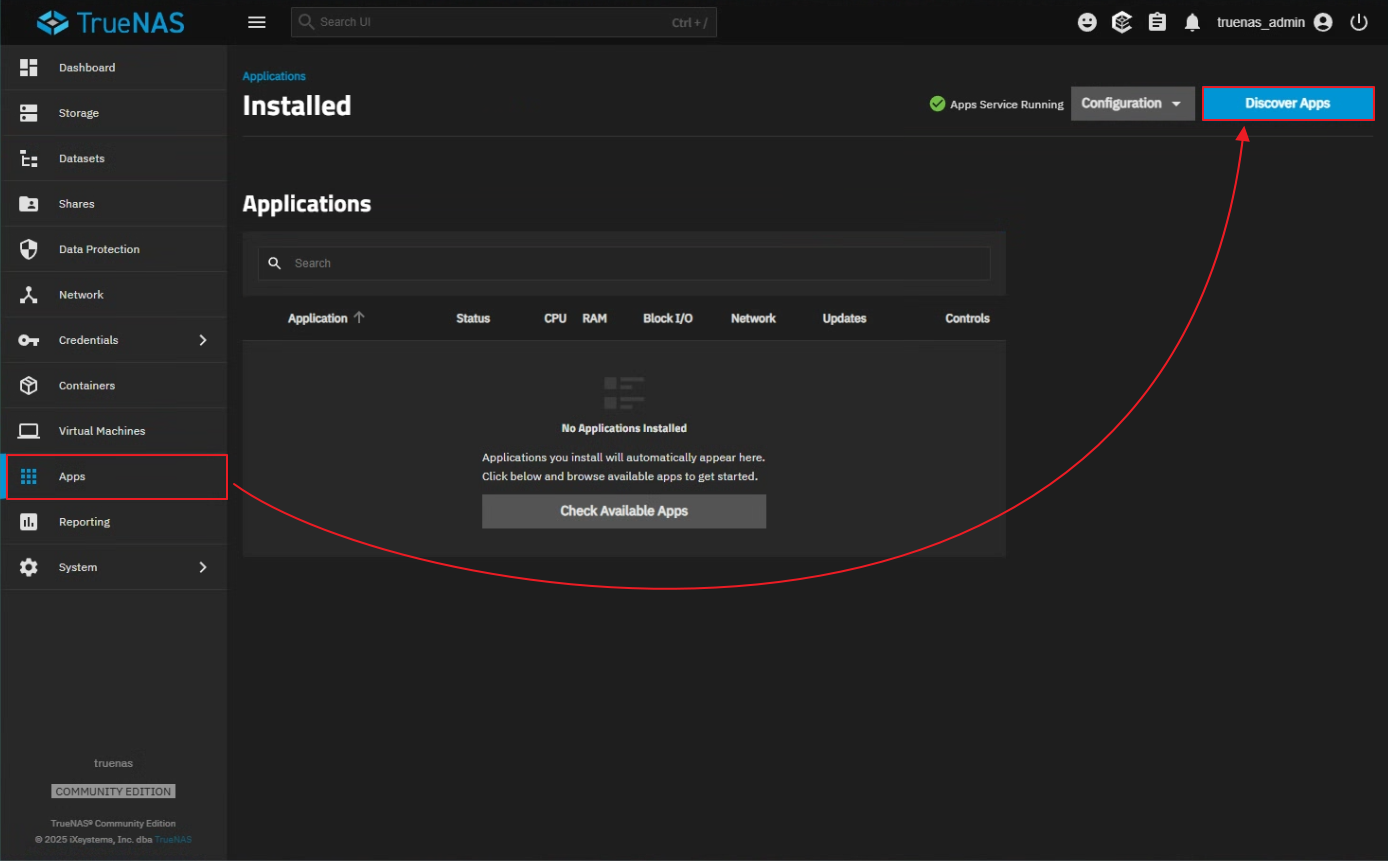Image resolution: width=1388 pixels, height=861 pixels.
Task: Sort by Application column arrow
Action: [359, 318]
